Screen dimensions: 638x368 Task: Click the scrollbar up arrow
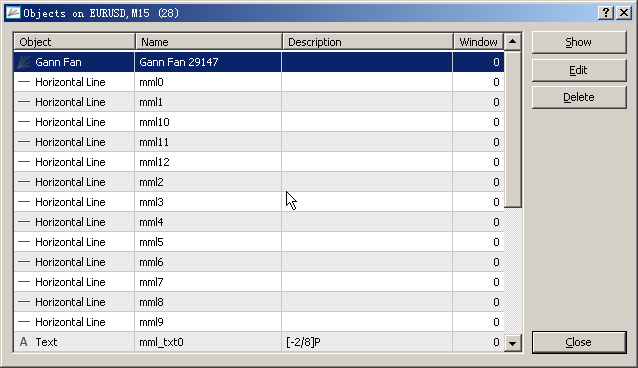[x=513, y=42]
